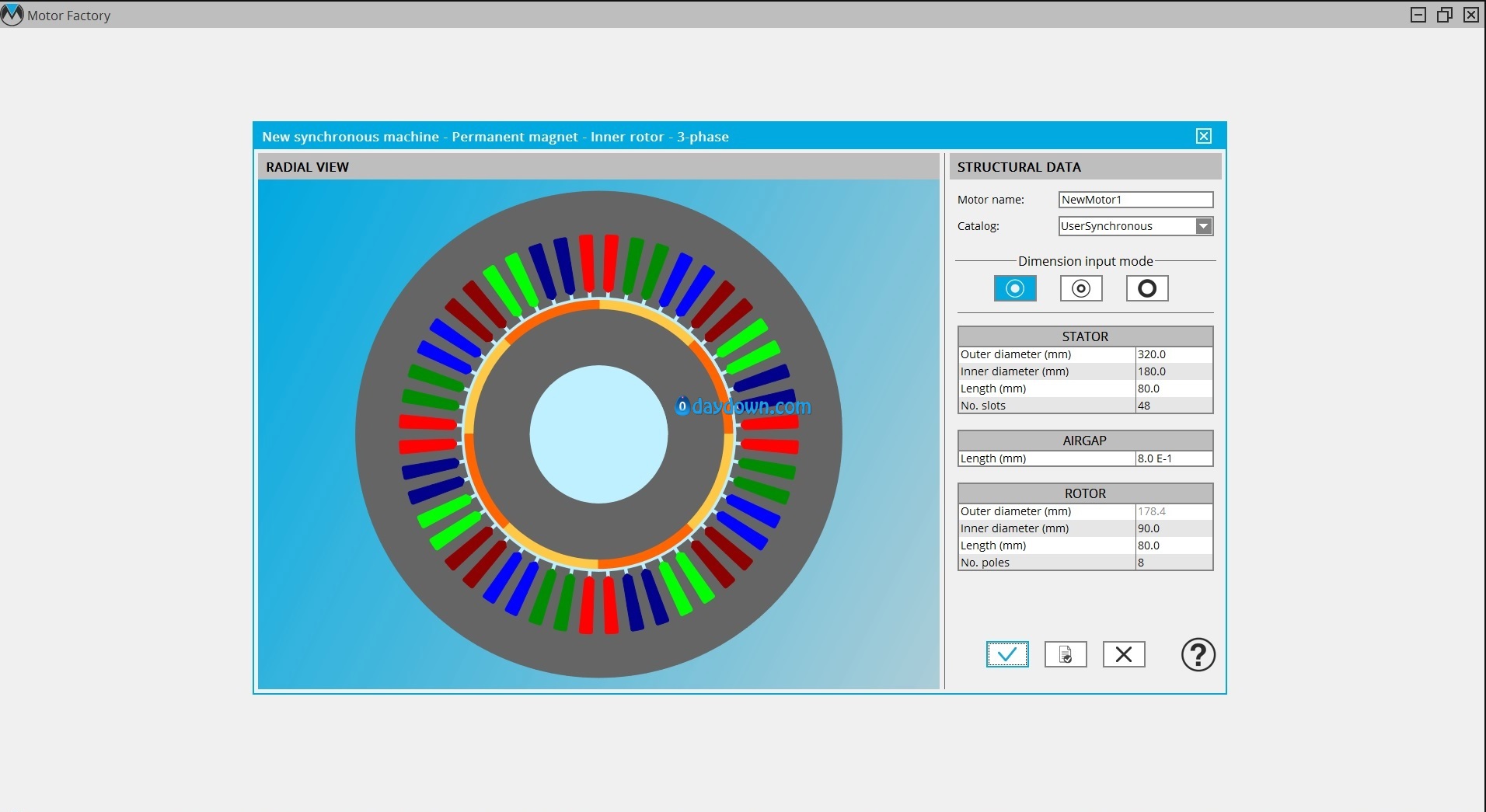The width and height of the screenshot is (1486, 812).
Task: Click the ROTOR table header
Action: click(x=1085, y=493)
